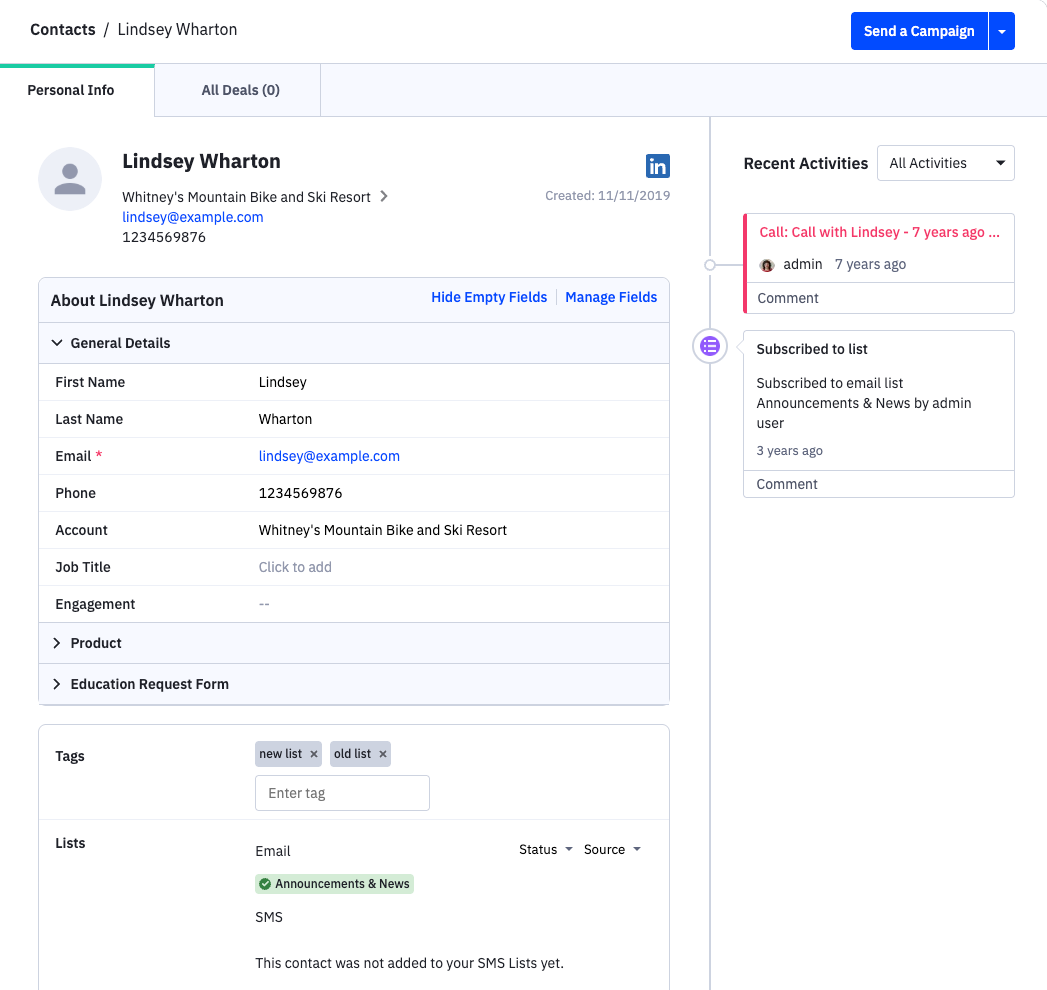Image resolution: width=1047 pixels, height=990 pixels.
Task: Switch to the All Deals (0) tab
Action: click(240, 90)
